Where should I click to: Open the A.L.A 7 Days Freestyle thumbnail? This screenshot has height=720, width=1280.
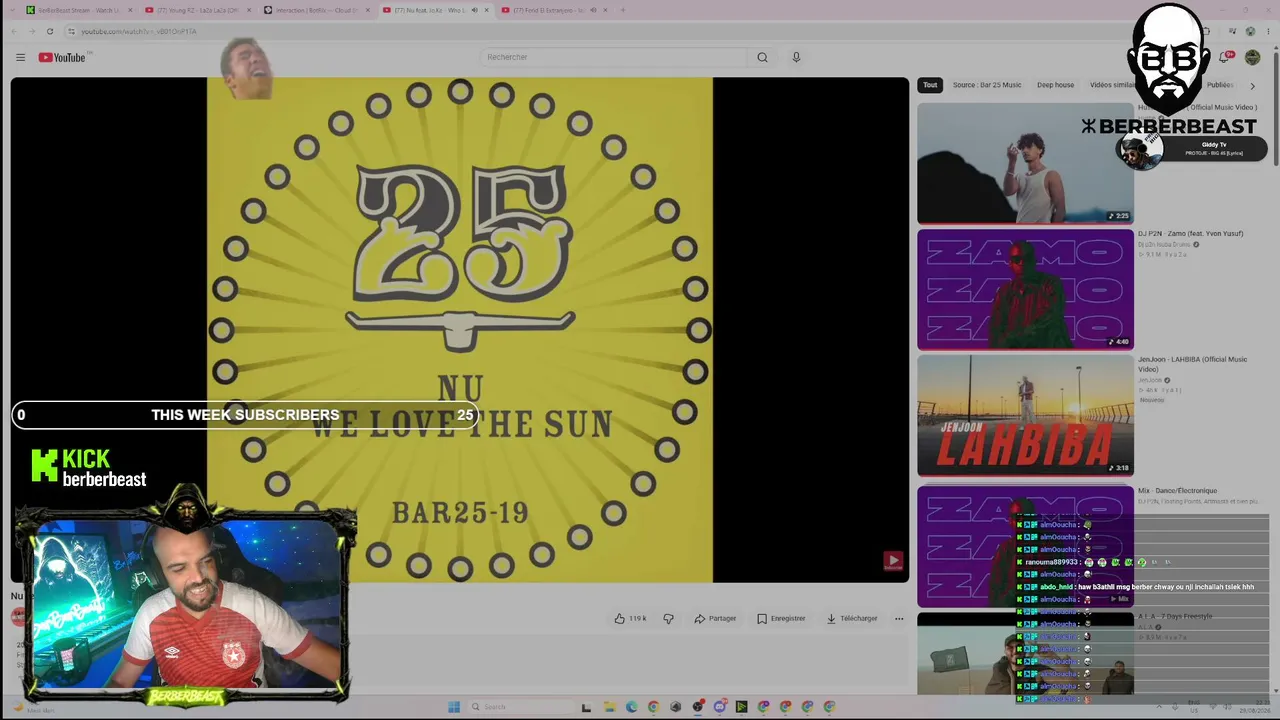pos(1025,653)
